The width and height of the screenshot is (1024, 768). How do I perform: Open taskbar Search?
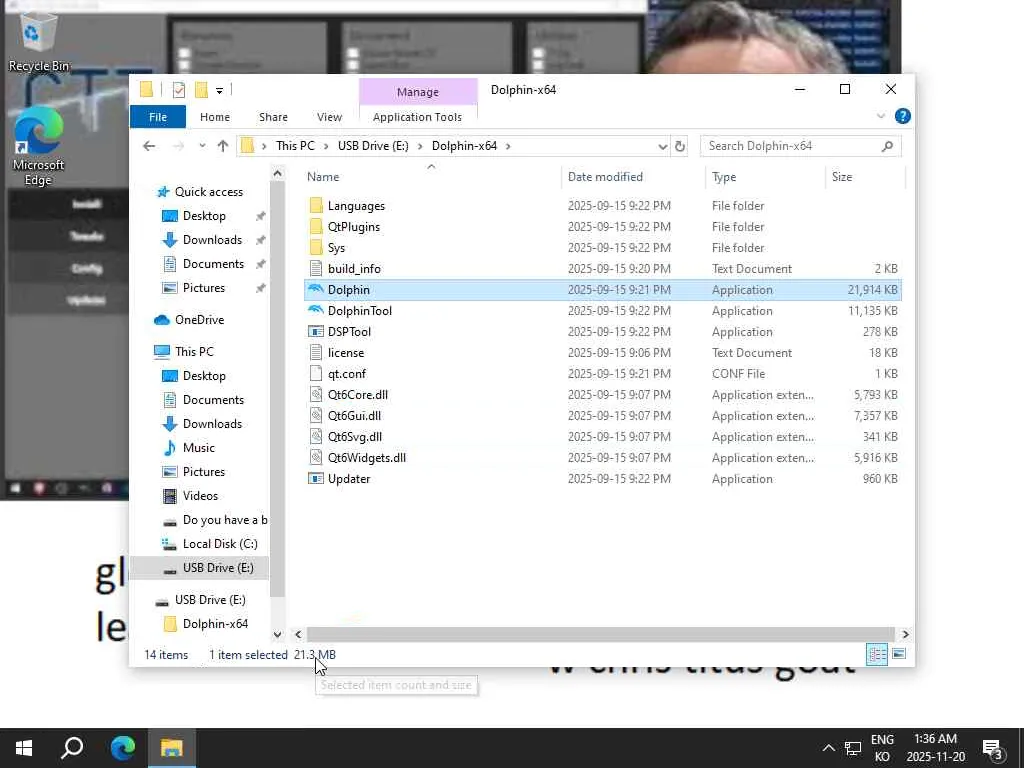tap(72, 748)
